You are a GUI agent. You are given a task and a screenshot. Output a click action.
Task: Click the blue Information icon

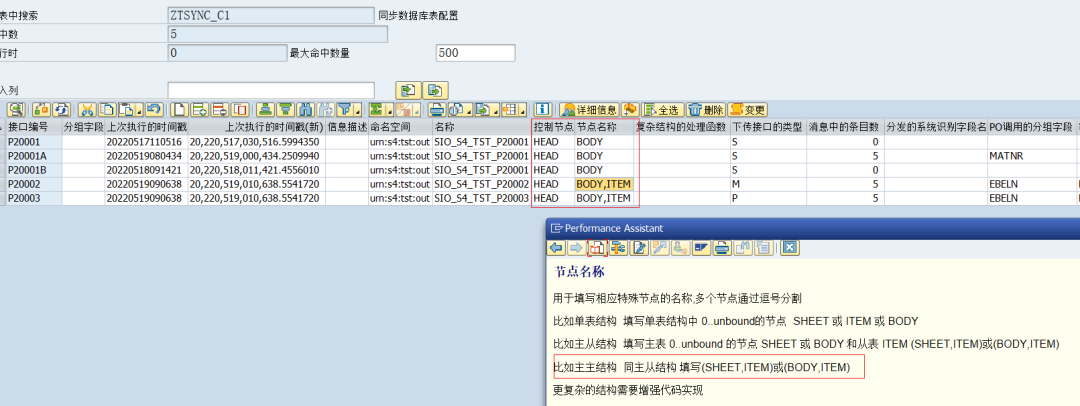pos(541,110)
